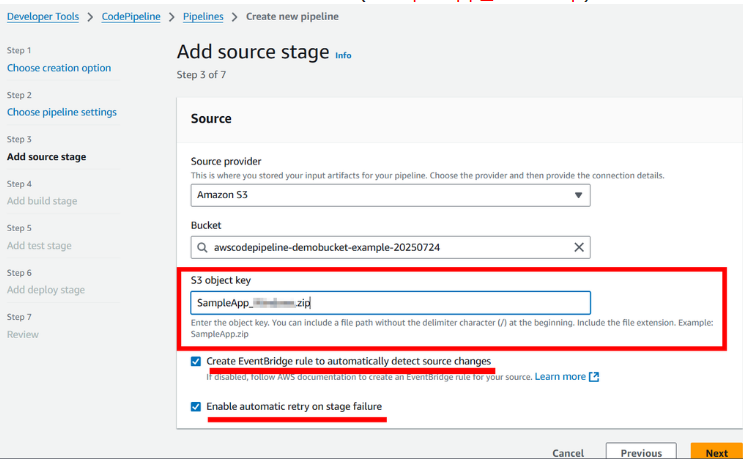Click the Add test stage step text
The height and width of the screenshot is (462, 743).
point(39,245)
